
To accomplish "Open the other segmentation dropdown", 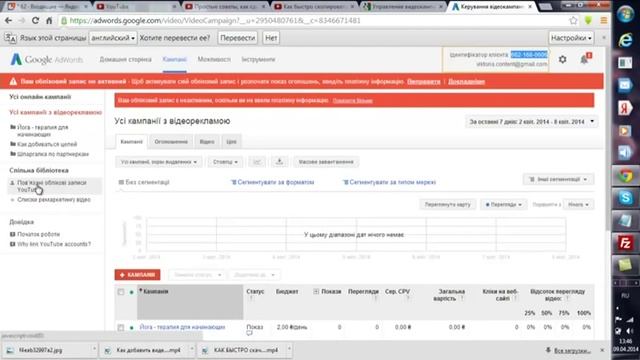I will 558,179.
